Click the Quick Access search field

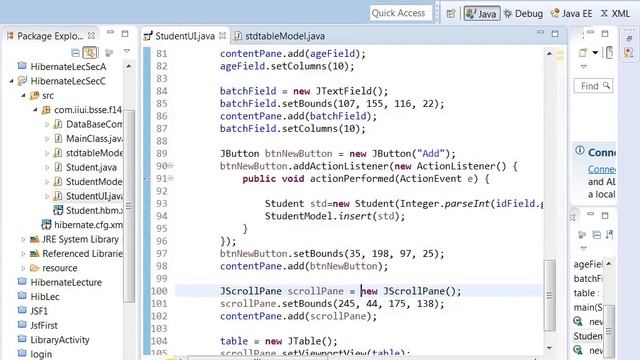click(400, 13)
